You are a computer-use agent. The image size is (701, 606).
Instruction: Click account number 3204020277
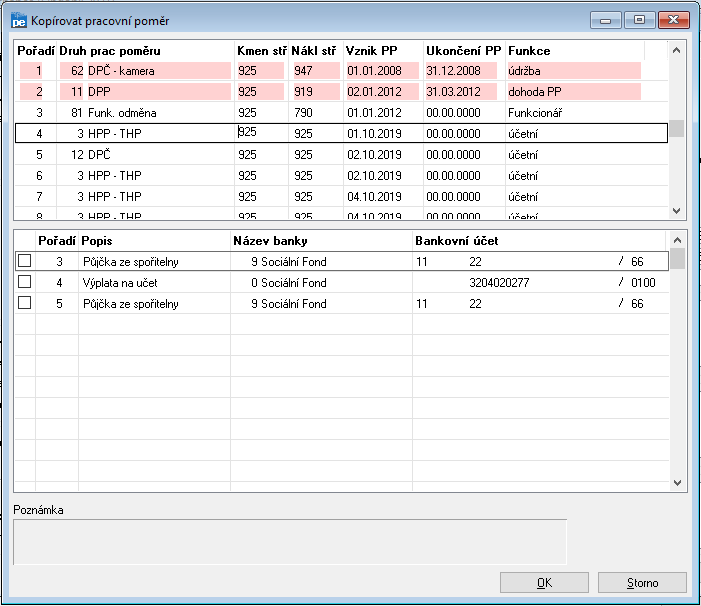499,282
